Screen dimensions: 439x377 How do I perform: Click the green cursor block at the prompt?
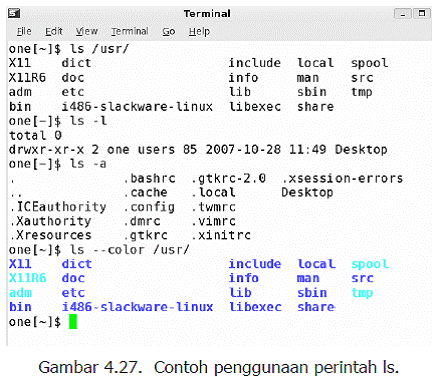tap(73, 322)
